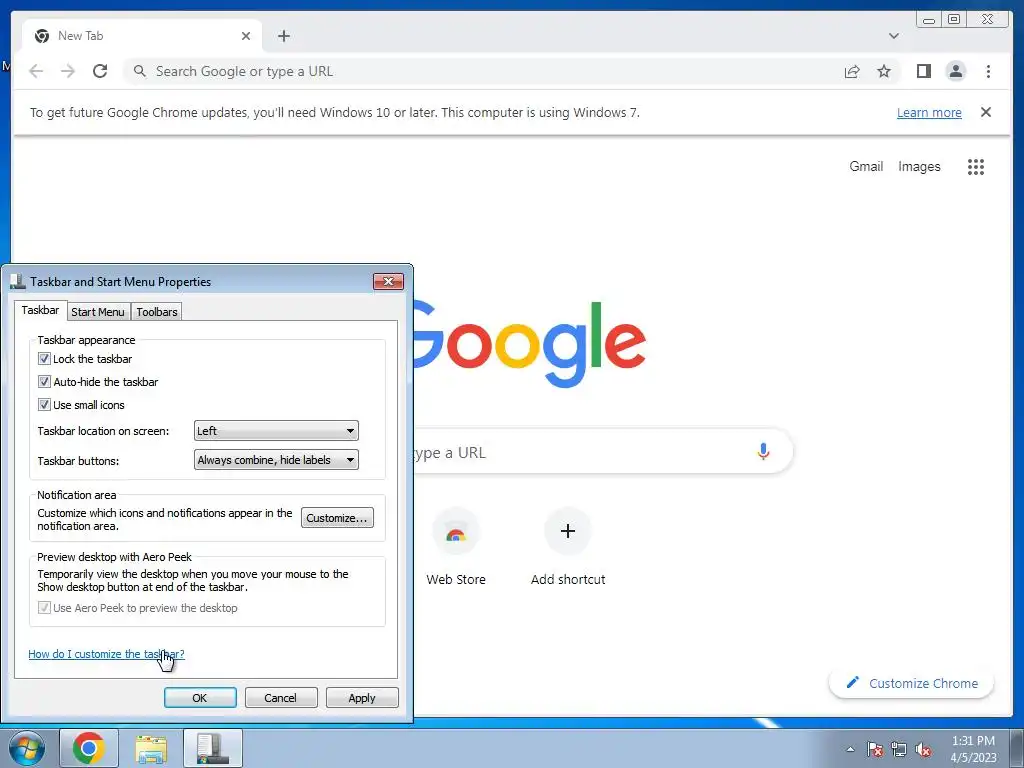Open the Learn more link
Viewport: 1024px width, 768px height.
[929, 112]
